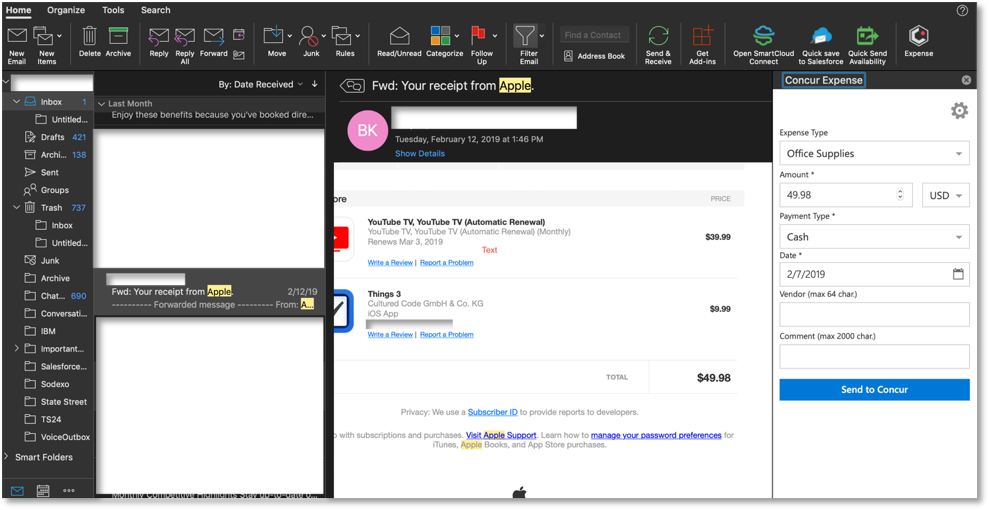
Task: Click Quick Send Availability icon
Action: click(x=867, y=36)
